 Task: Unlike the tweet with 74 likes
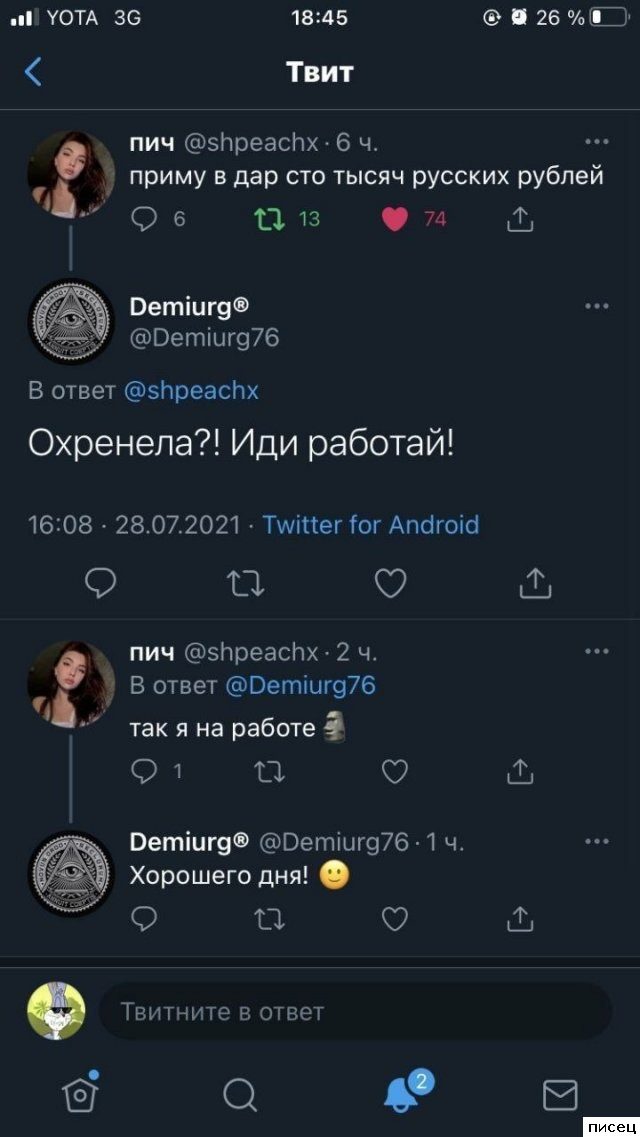(396, 219)
